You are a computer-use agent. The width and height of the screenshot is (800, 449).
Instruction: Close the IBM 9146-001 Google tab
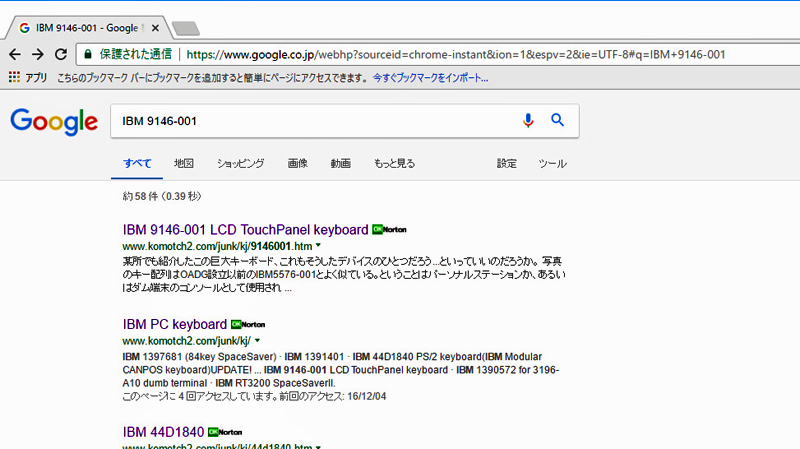coord(155,28)
